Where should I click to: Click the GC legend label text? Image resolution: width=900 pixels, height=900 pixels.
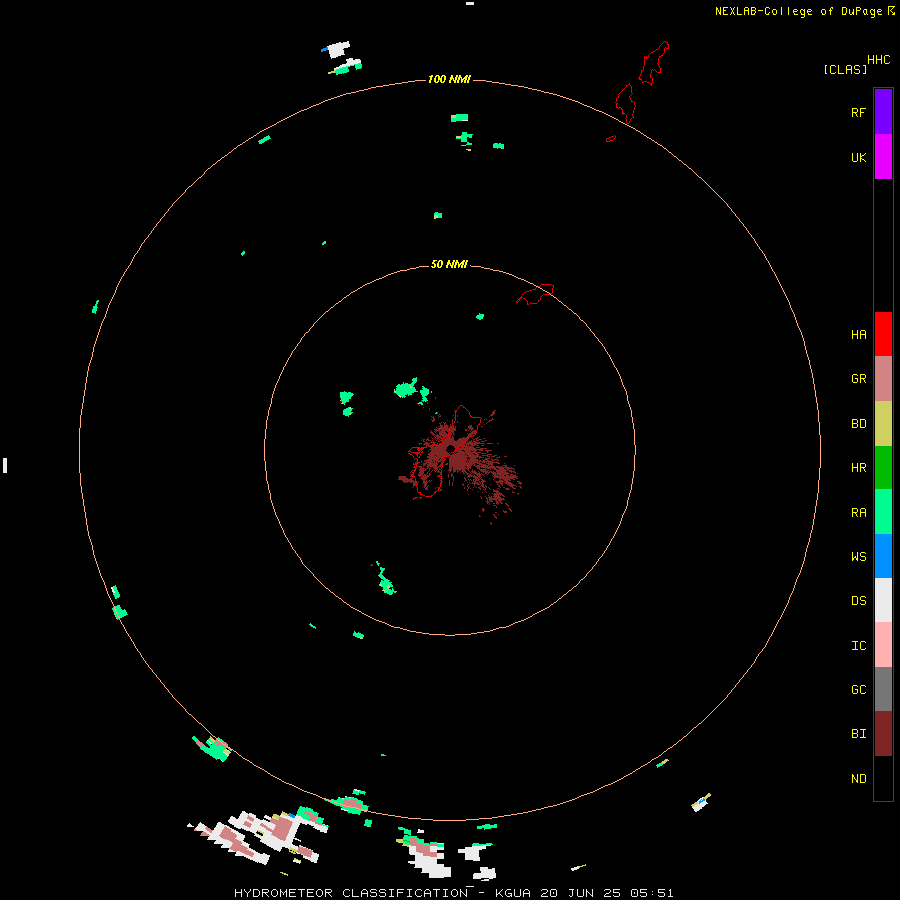tap(858, 690)
